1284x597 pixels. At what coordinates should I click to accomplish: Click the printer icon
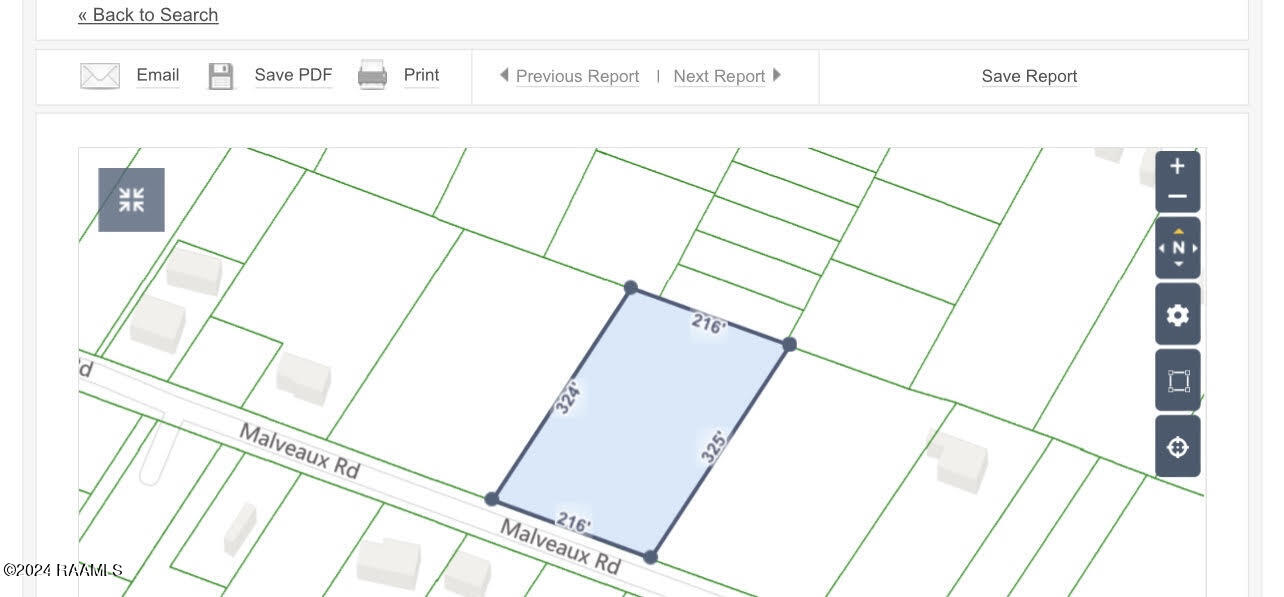372,75
